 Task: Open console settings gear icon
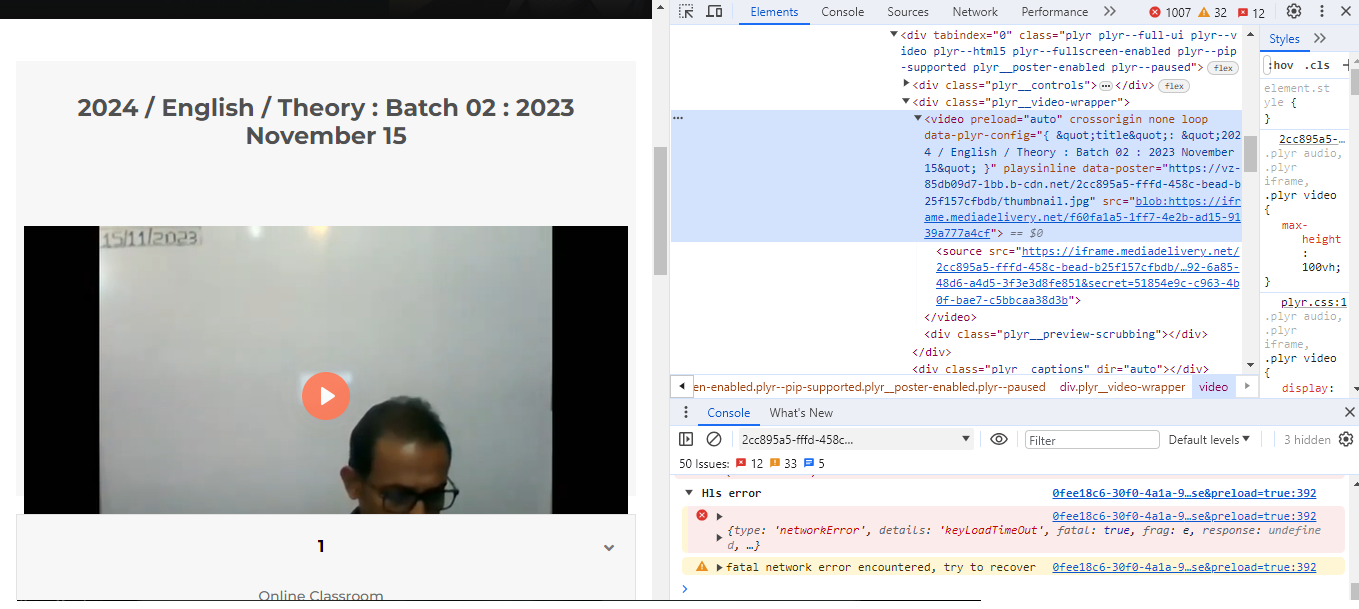click(1346, 439)
